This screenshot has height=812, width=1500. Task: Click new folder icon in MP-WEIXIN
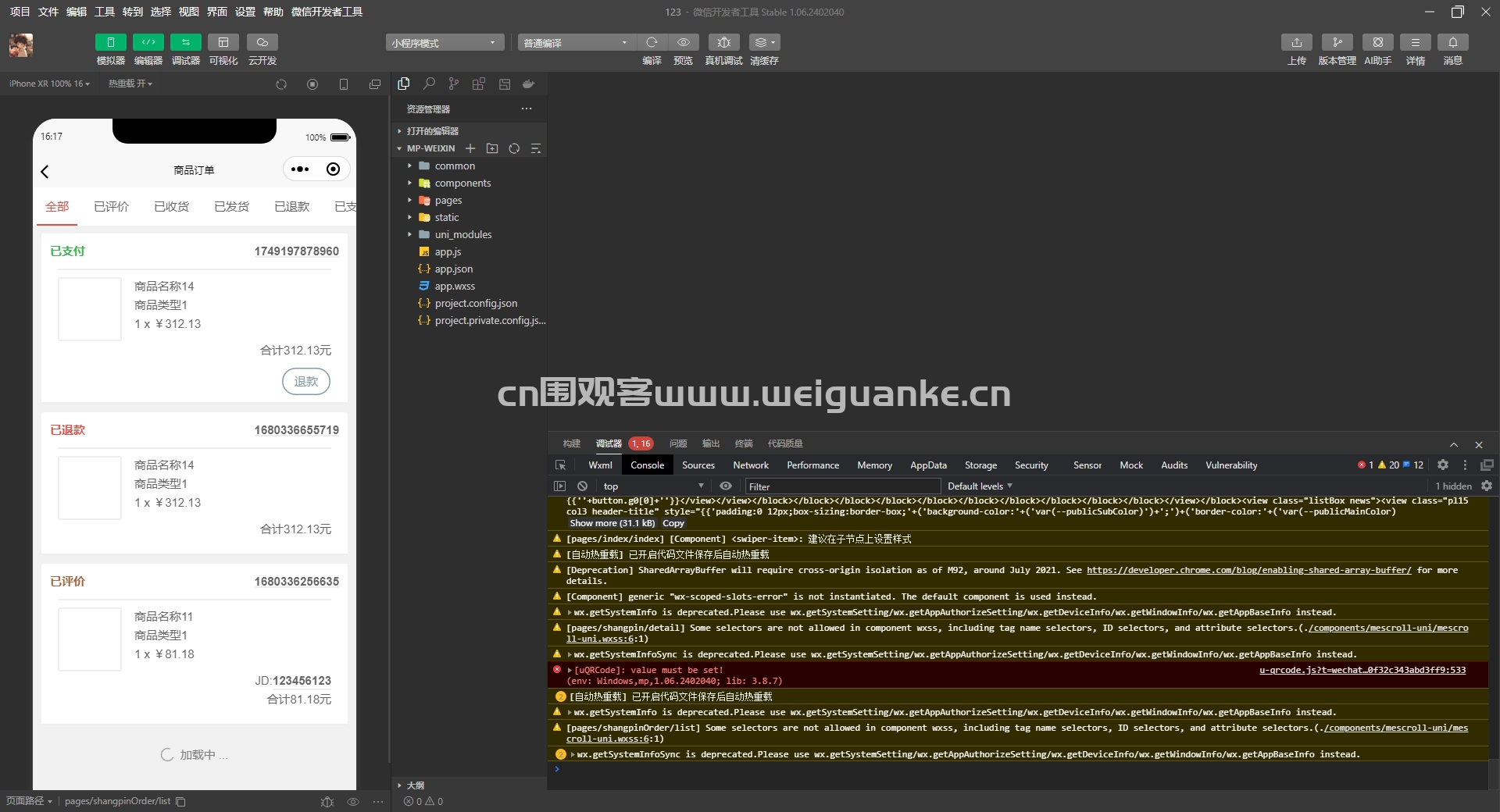tap(492, 148)
